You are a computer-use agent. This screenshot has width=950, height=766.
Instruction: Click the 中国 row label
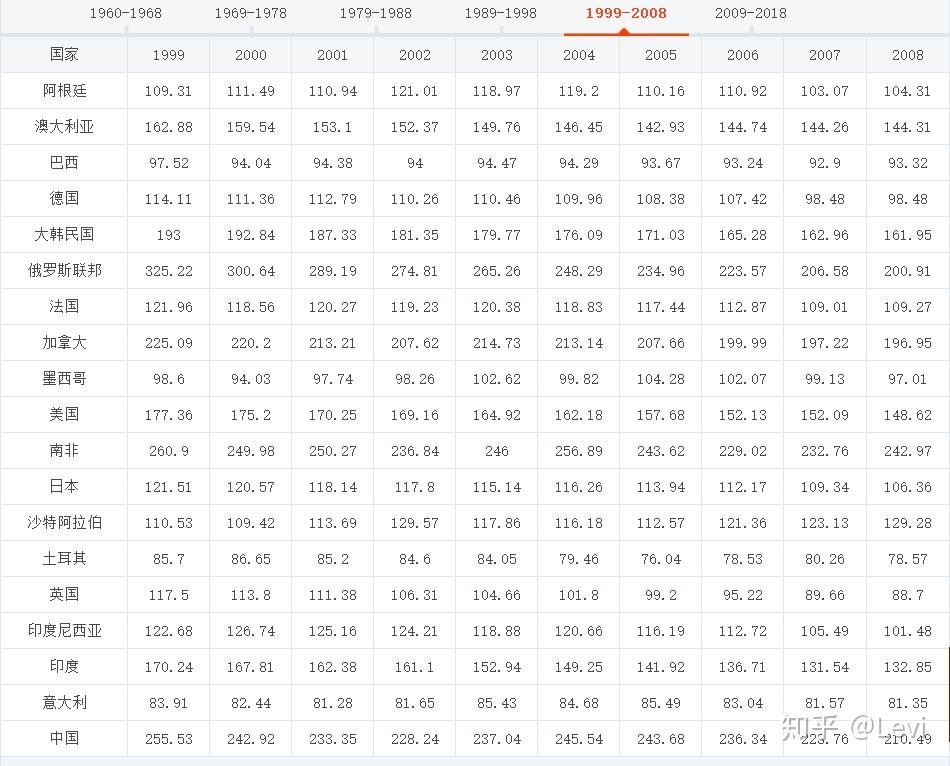pyautogui.click(x=64, y=739)
